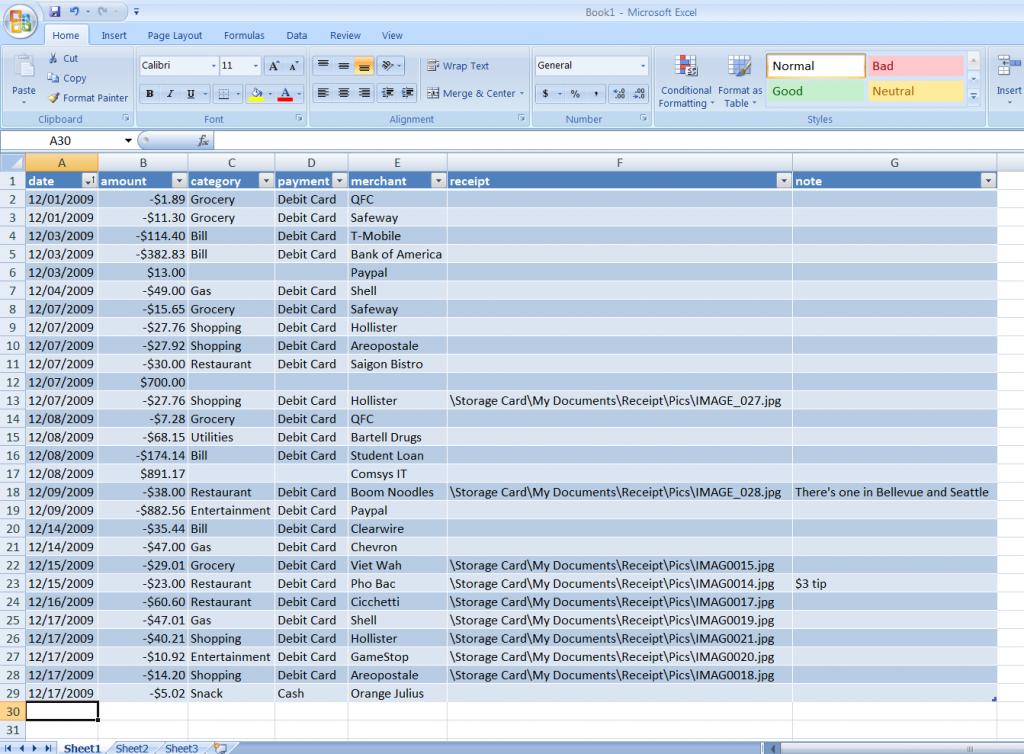Increase font size with Grow Font
Image resolution: width=1024 pixels, height=754 pixels.
pos(274,65)
